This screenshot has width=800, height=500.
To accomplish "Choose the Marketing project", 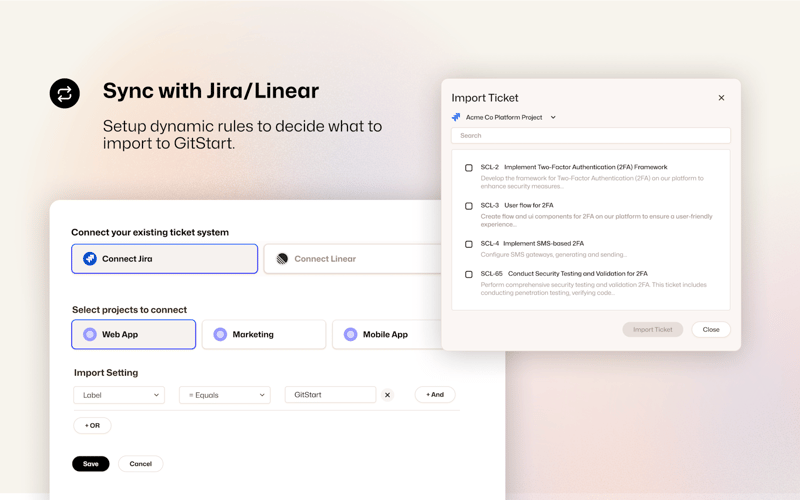I will [264, 334].
